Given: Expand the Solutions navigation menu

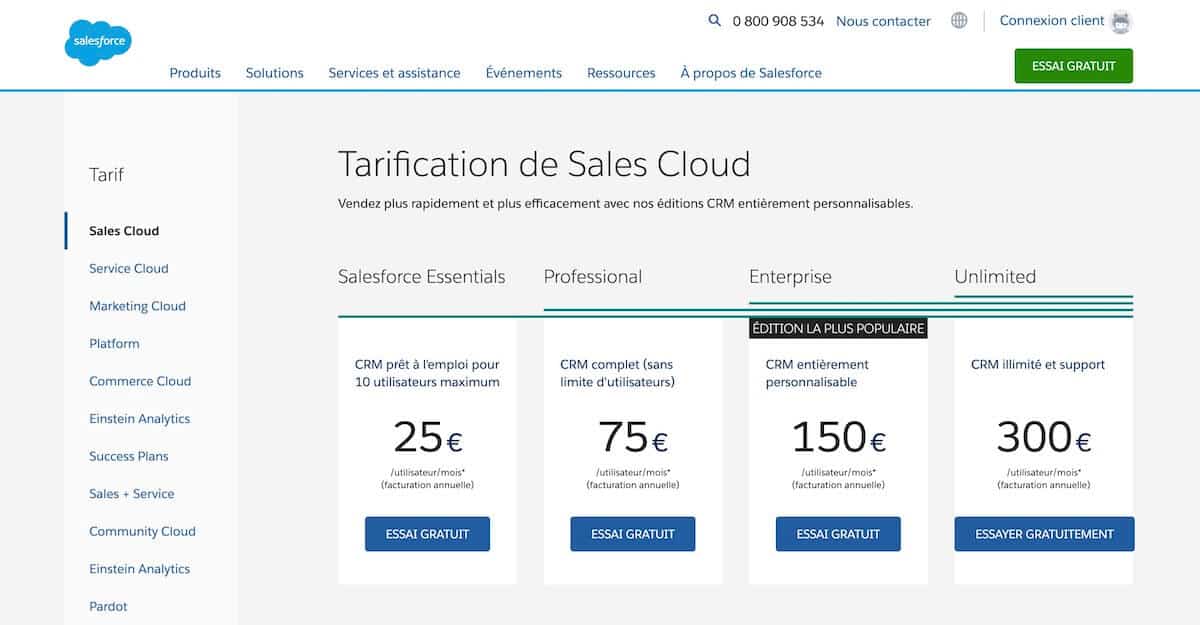Looking at the screenshot, I should (x=274, y=73).
